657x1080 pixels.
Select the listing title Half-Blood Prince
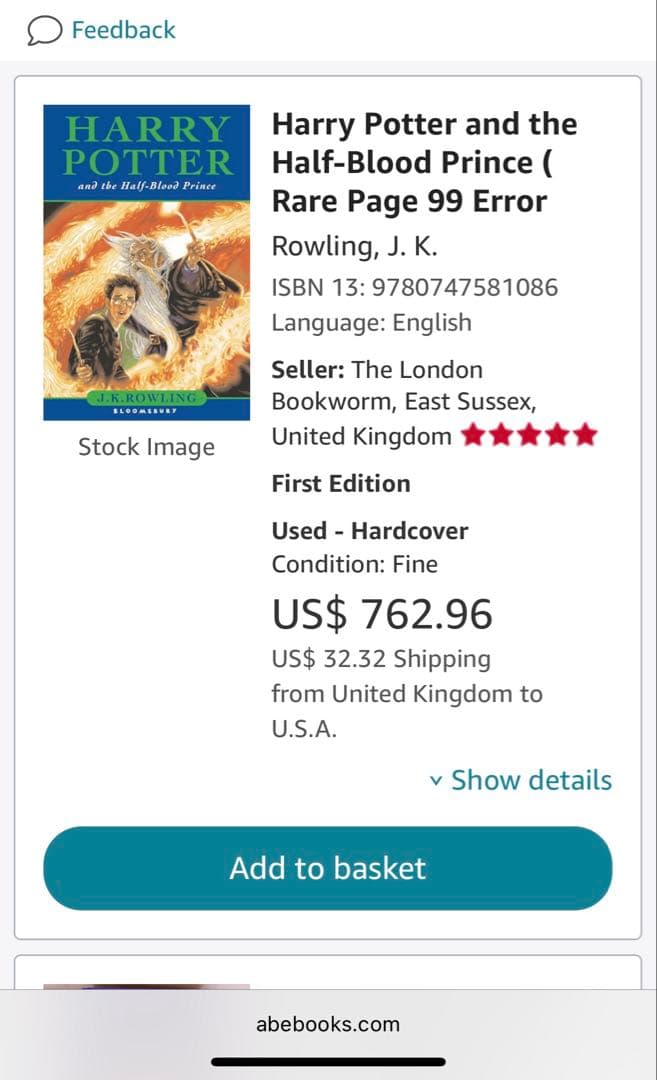[x=422, y=162]
